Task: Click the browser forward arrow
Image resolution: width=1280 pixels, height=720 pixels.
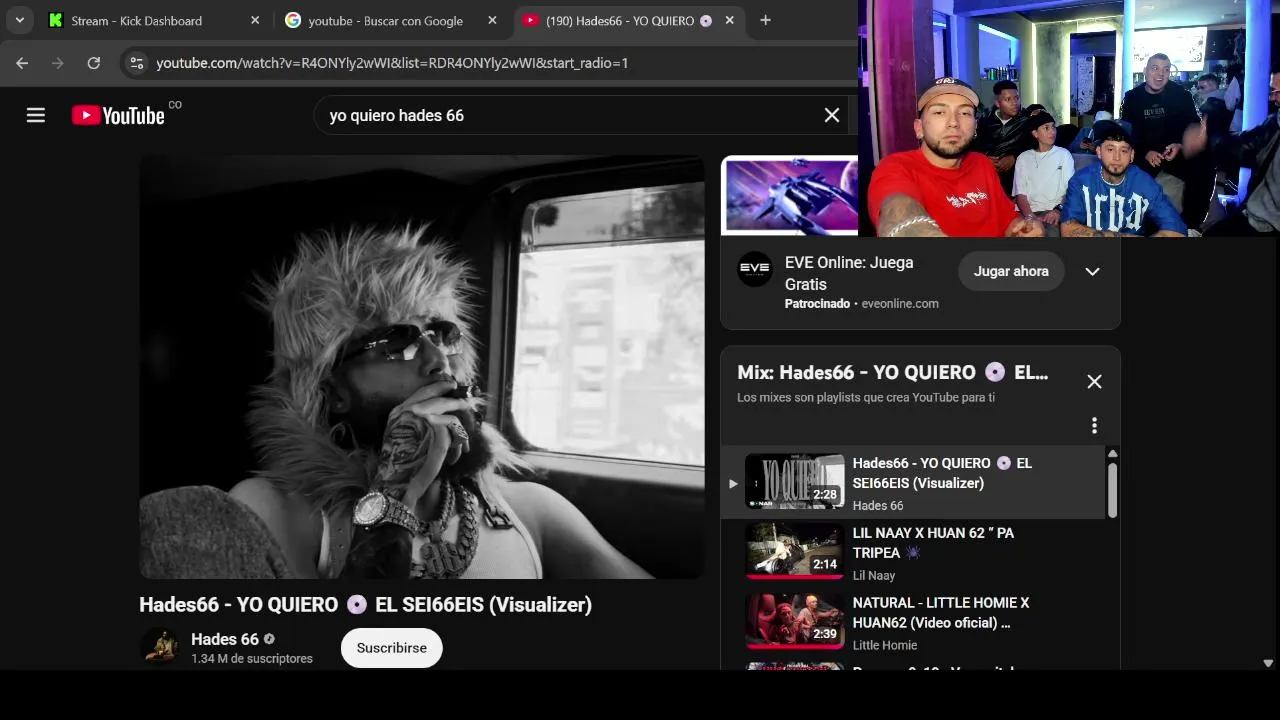Action: pos(57,63)
